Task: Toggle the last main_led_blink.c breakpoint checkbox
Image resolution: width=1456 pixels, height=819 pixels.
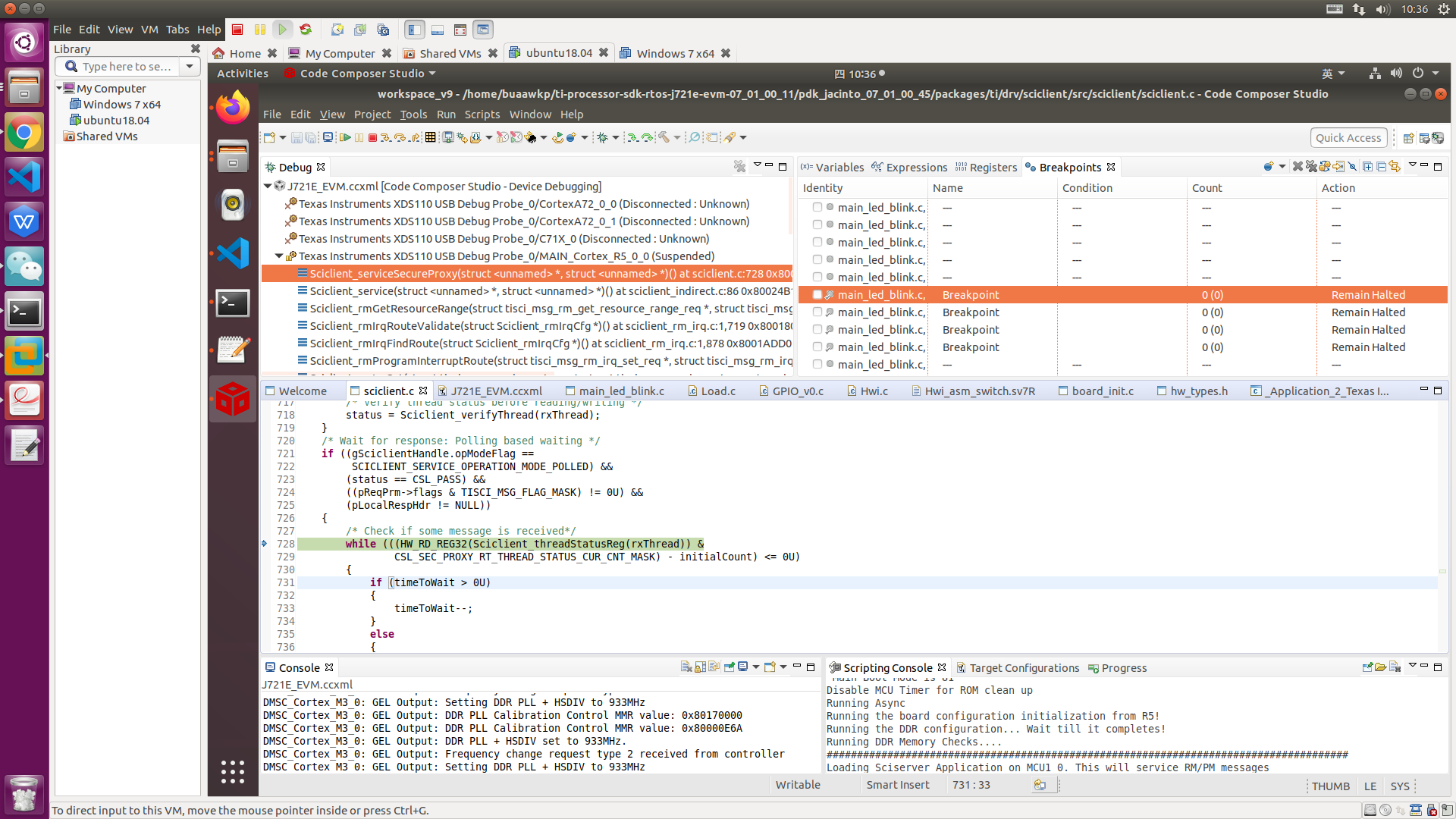Action: [x=817, y=365]
